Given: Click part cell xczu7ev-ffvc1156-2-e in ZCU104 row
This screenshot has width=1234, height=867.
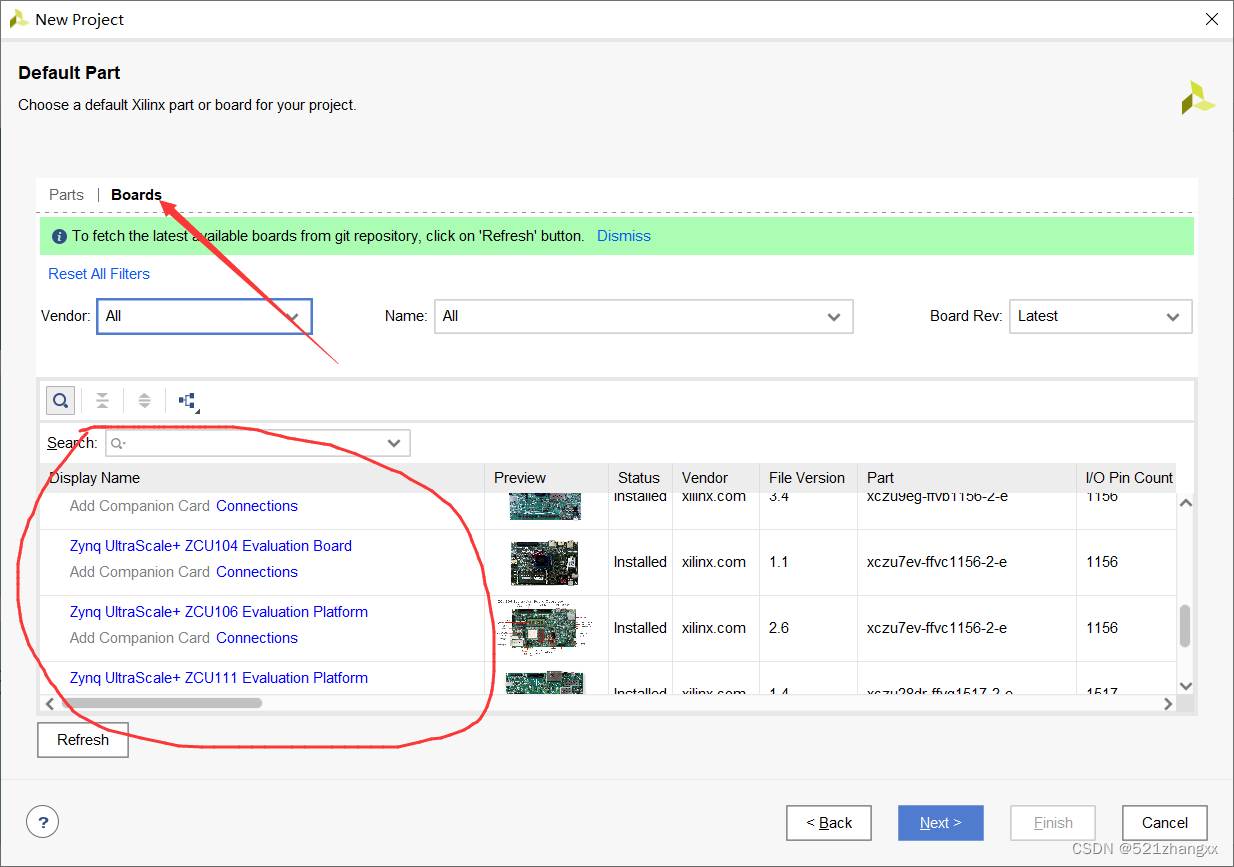Looking at the screenshot, I should tap(937, 562).
